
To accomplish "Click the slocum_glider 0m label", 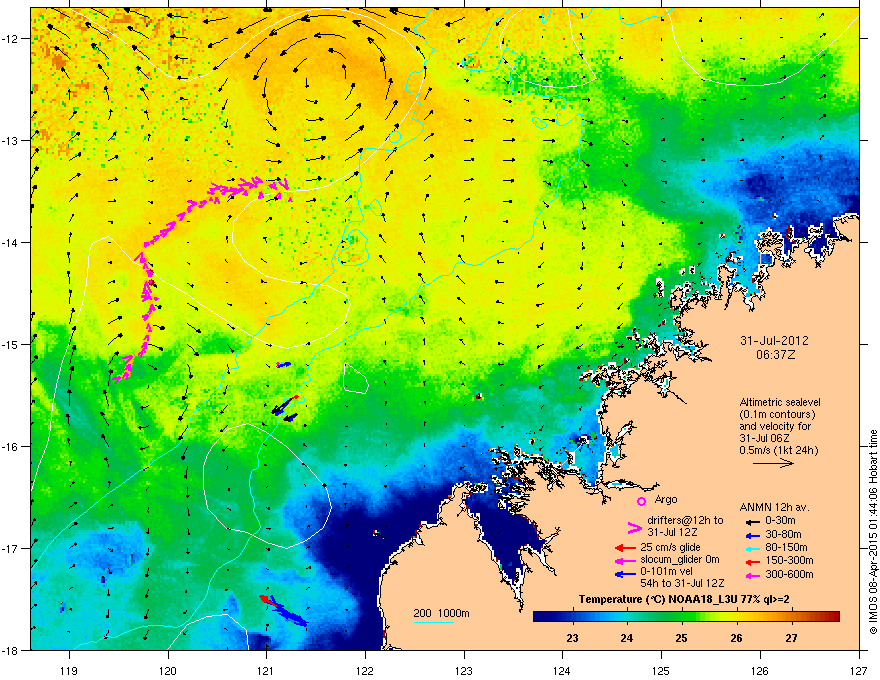I will (680, 560).
